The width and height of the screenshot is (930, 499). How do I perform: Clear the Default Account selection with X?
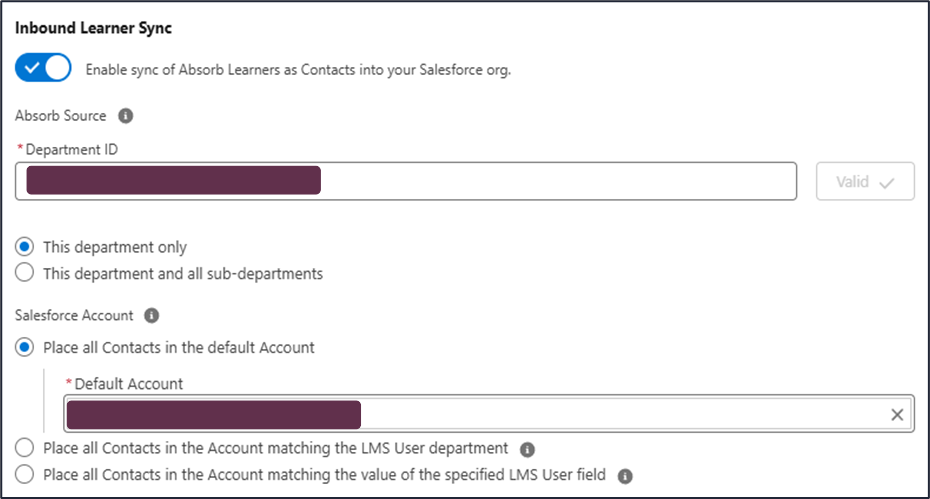[x=897, y=414]
